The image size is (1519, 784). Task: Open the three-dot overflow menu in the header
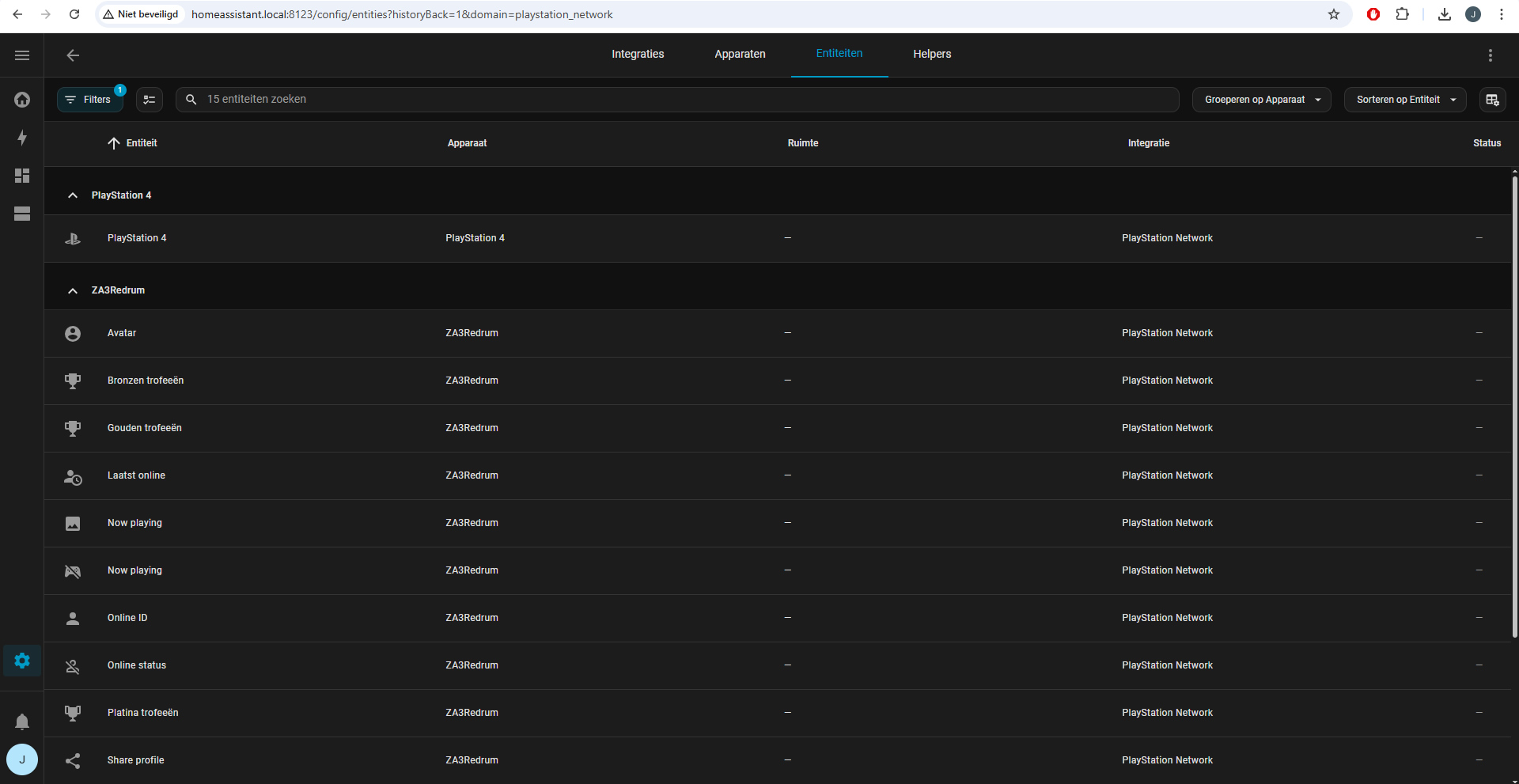1491,55
